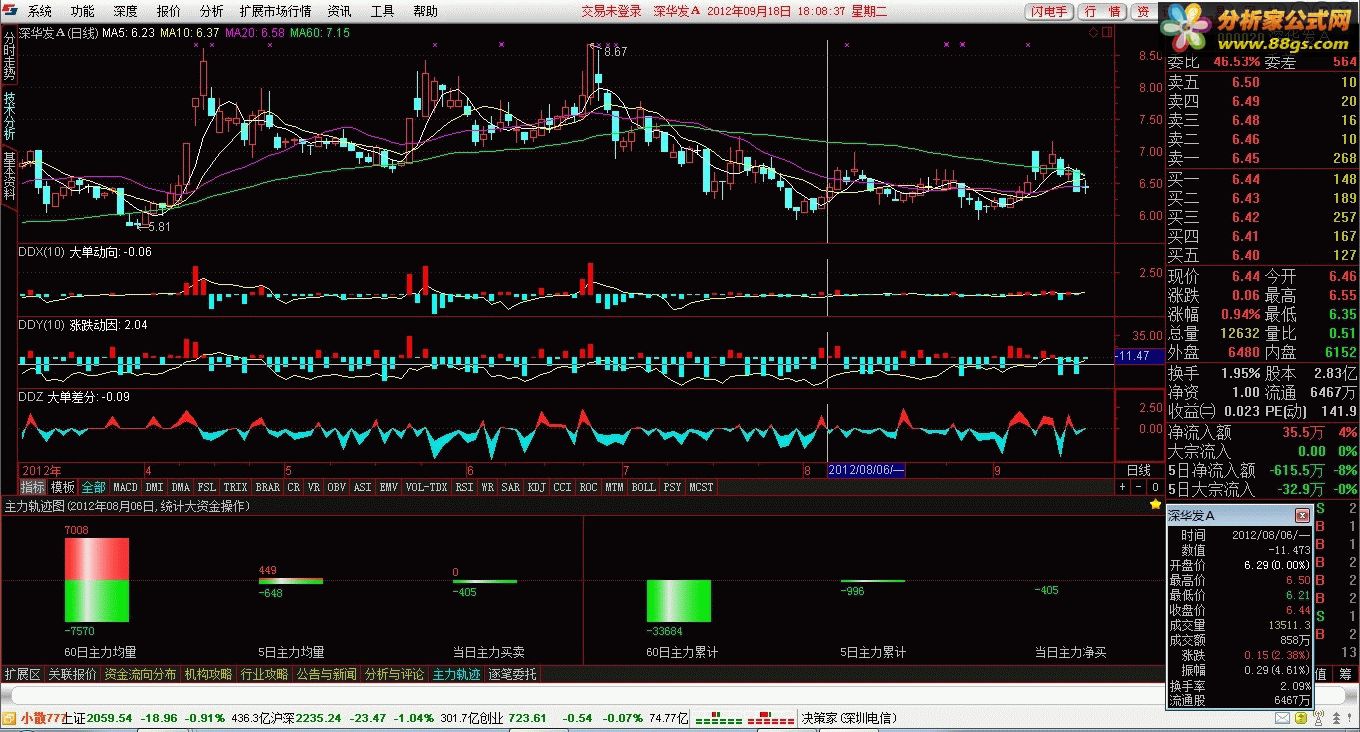Image resolution: width=1360 pixels, height=732 pixels.
Task: Open the 日线 period selector
Action: (1138, 470)
